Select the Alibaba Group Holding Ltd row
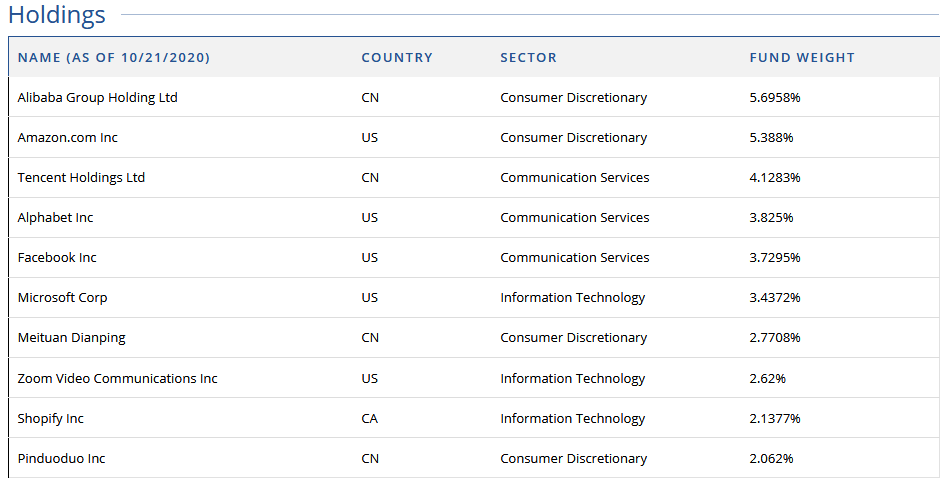This screenshot has height=487, width=947. point(474,97)
